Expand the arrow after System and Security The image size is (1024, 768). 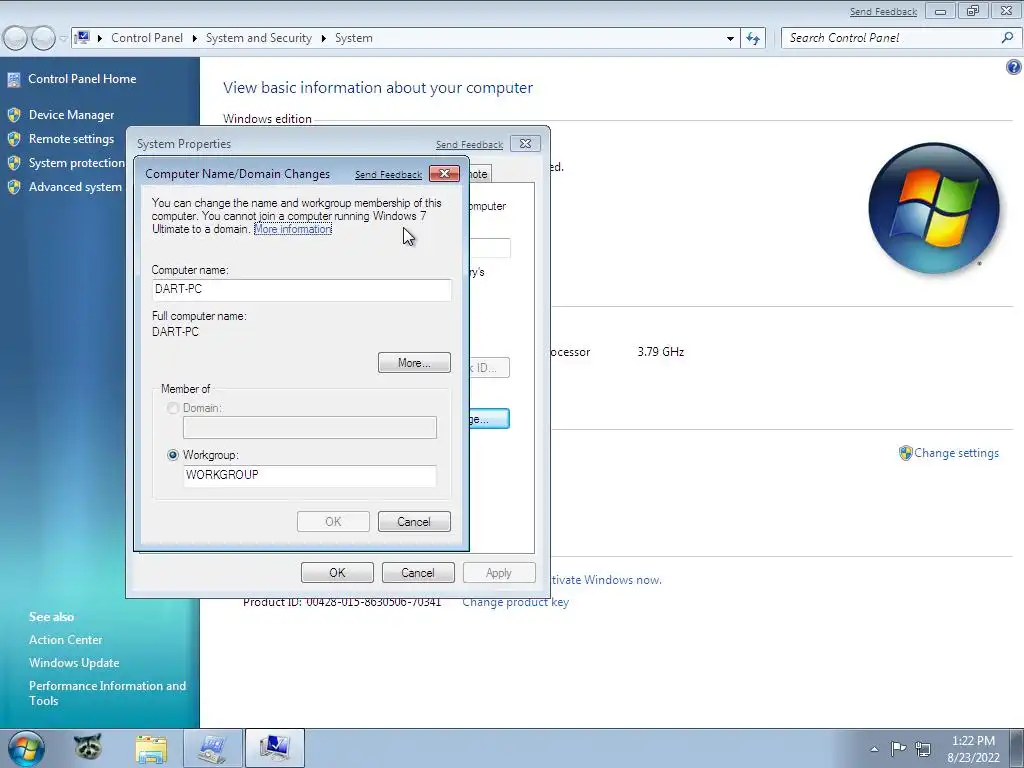coord(323,39)
